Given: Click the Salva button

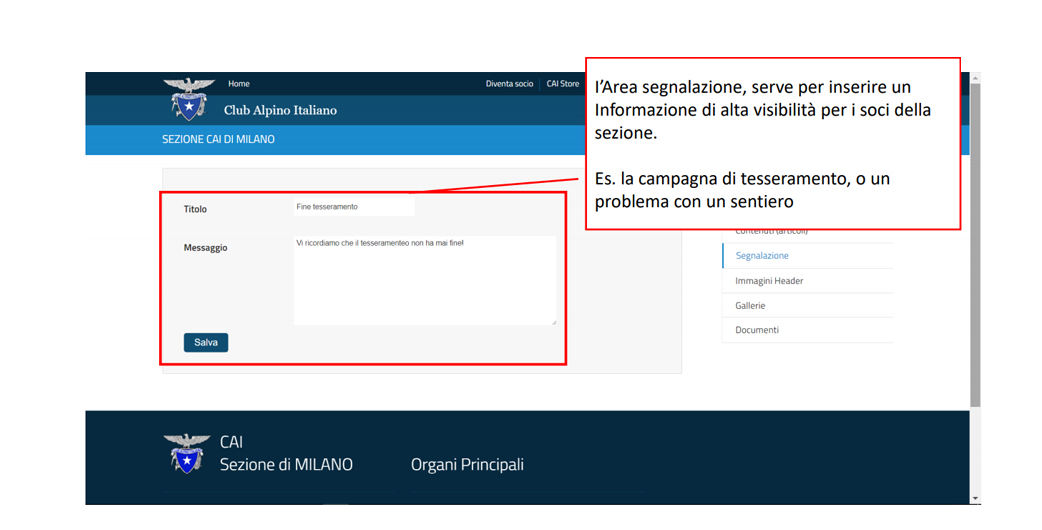Looking at the screenshot, I should click(x=206, y=343).
